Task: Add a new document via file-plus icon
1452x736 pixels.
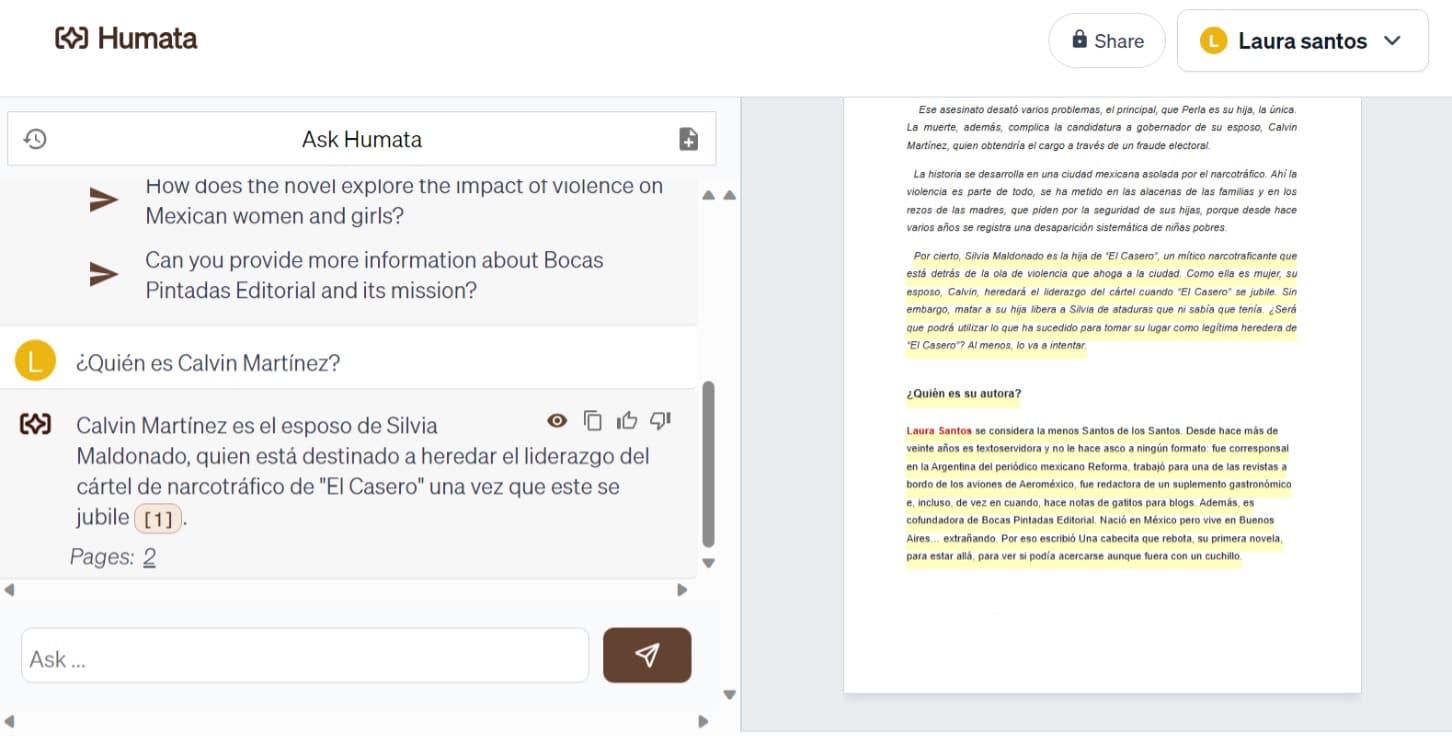Action: click(689, 139)
